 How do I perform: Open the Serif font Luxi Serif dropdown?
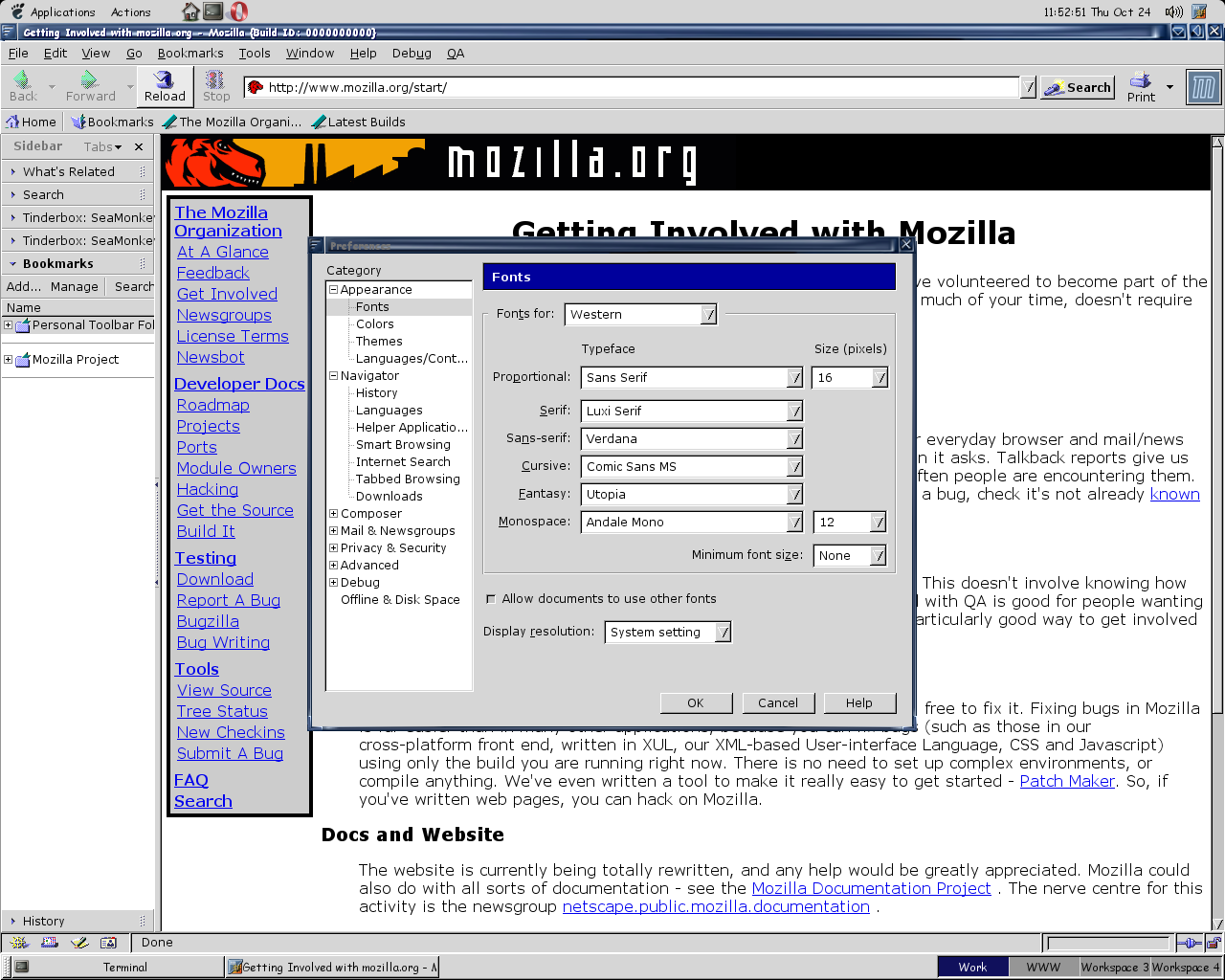(x=692, y=411)
